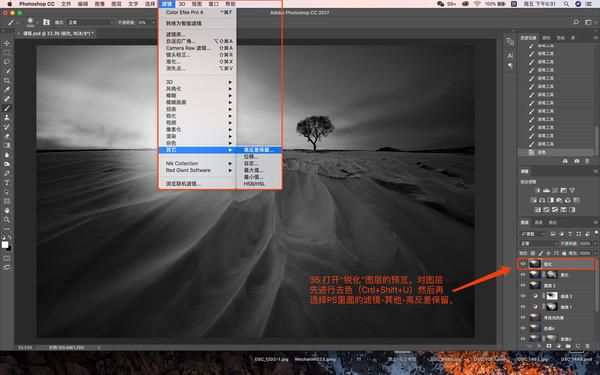Select the Clone Stamp tool
600x375 pixels.
coord(7,117)
